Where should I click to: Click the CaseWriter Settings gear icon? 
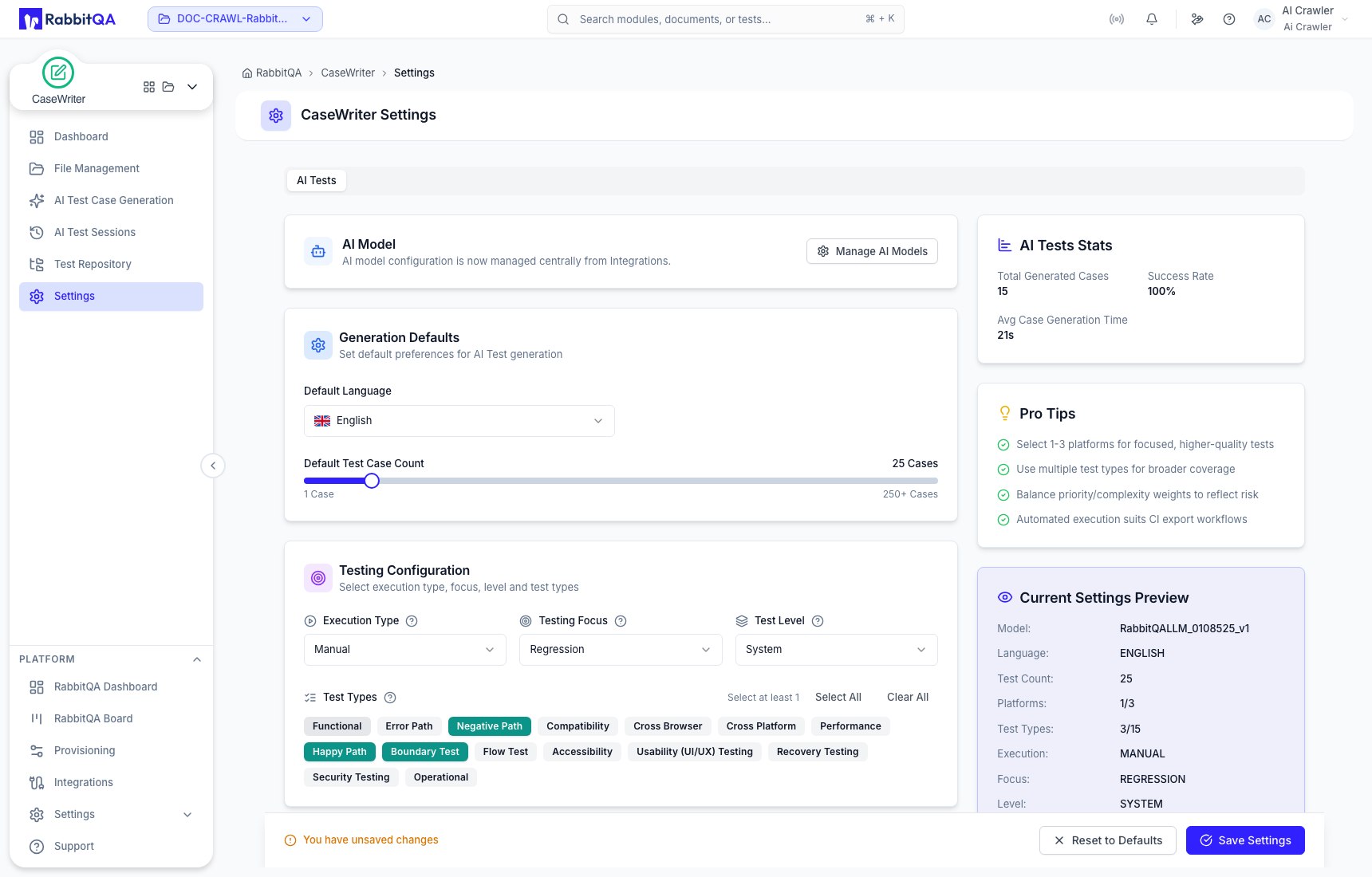276,116
